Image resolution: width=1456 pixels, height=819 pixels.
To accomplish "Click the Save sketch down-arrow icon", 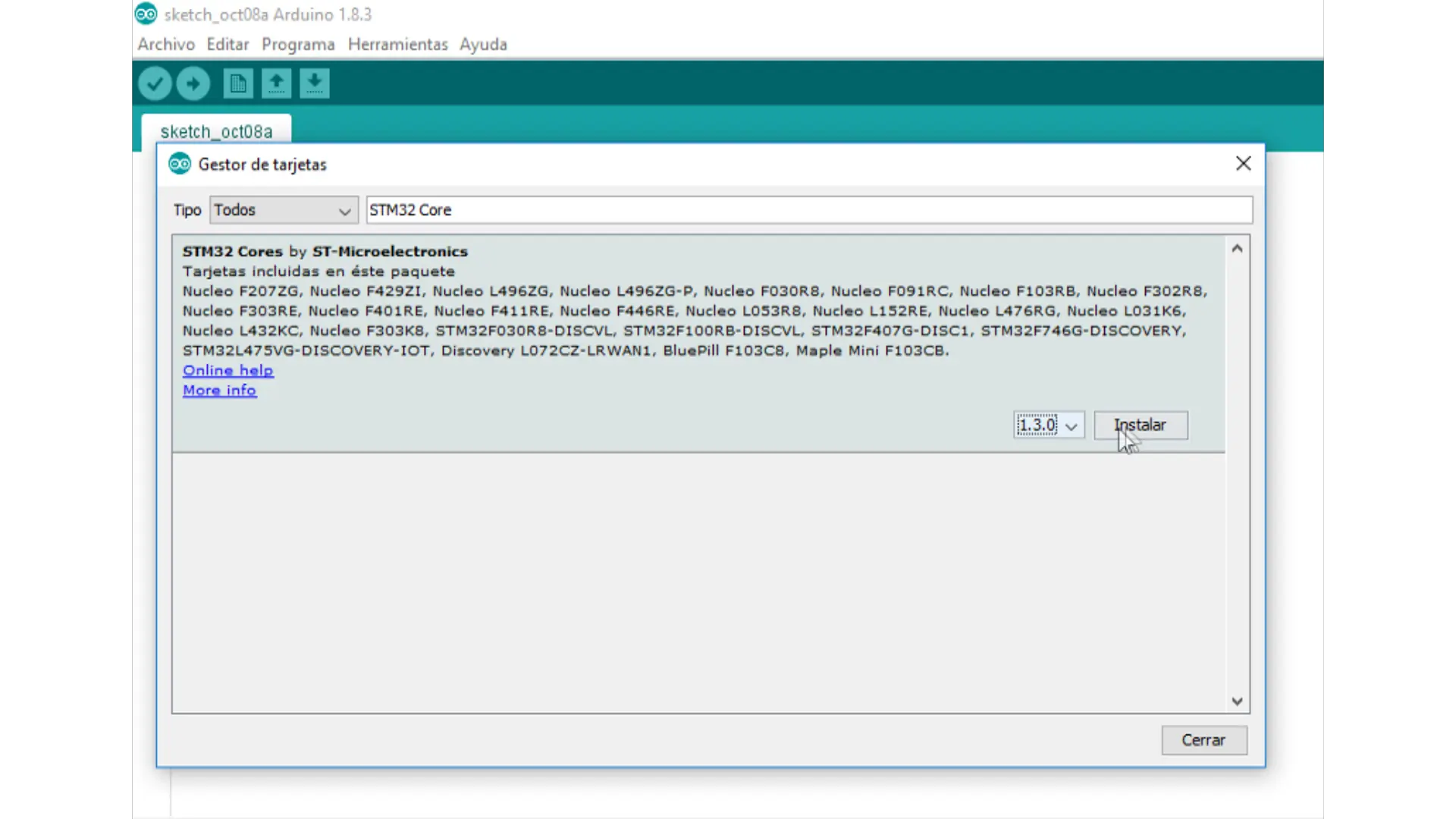I will [x=314, y=83].
